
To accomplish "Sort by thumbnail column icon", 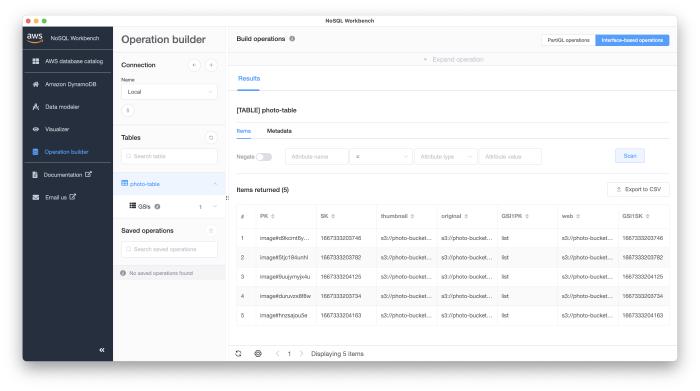I will point(412,216).
